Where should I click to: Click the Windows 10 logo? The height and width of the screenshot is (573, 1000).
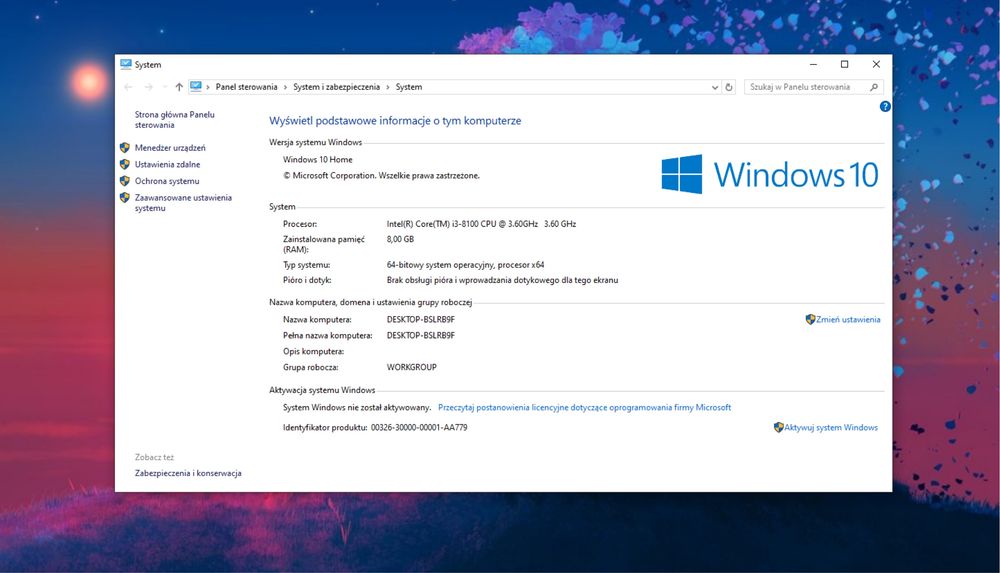(770, 174)
